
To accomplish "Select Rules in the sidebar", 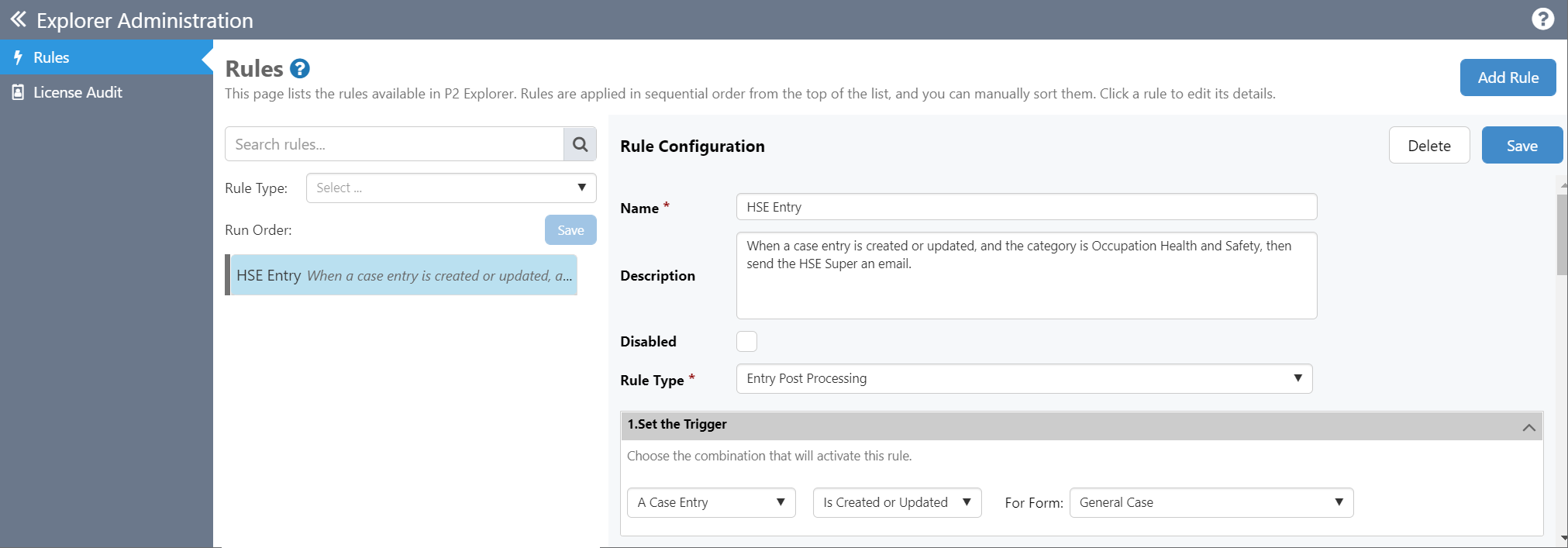I will (51, 57).
